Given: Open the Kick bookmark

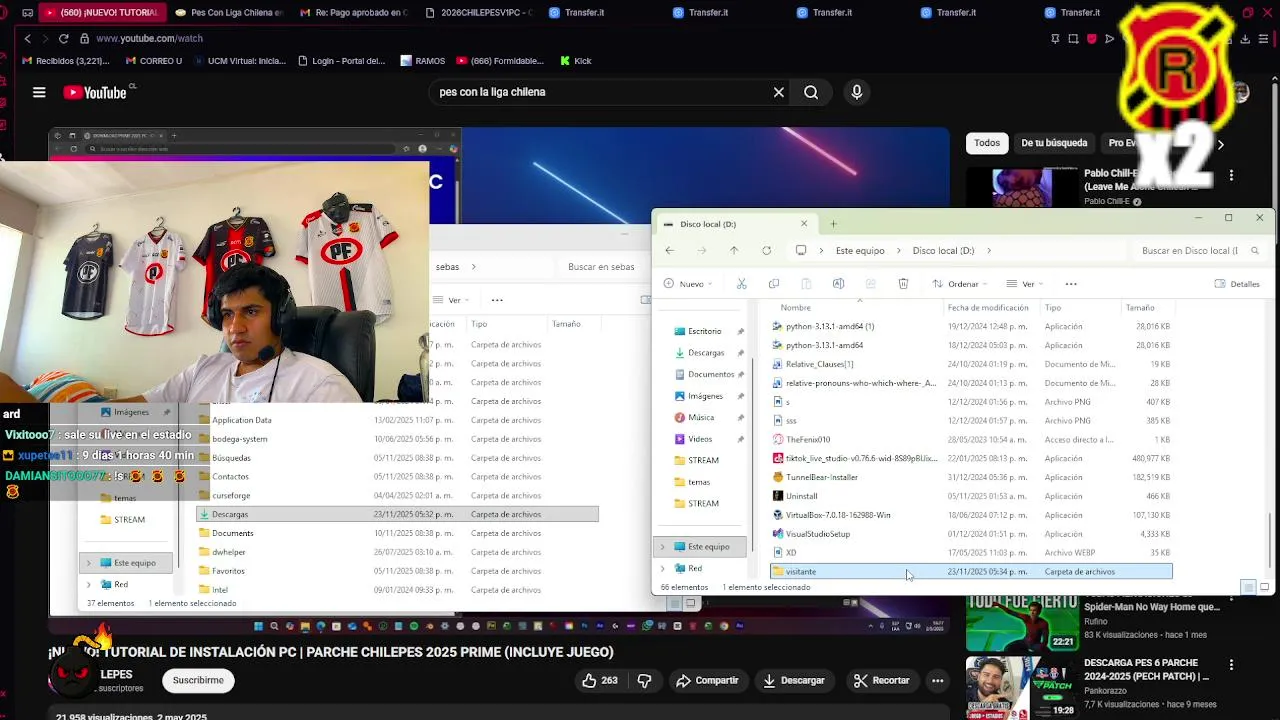Looking at the screenshot, I should [x=575, y=61].
